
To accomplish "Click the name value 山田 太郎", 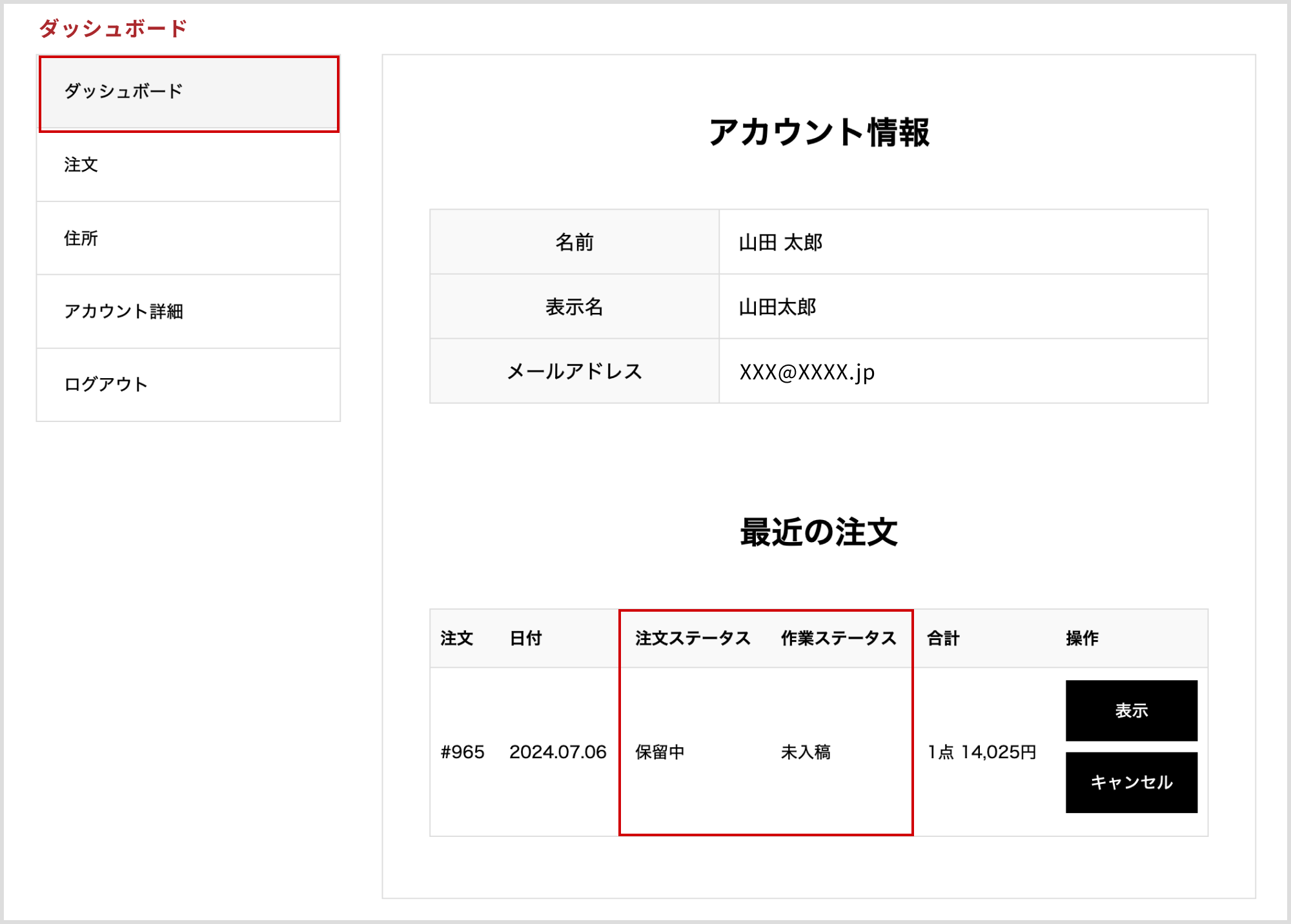I will pyautogui.click(x=780, y=243).
